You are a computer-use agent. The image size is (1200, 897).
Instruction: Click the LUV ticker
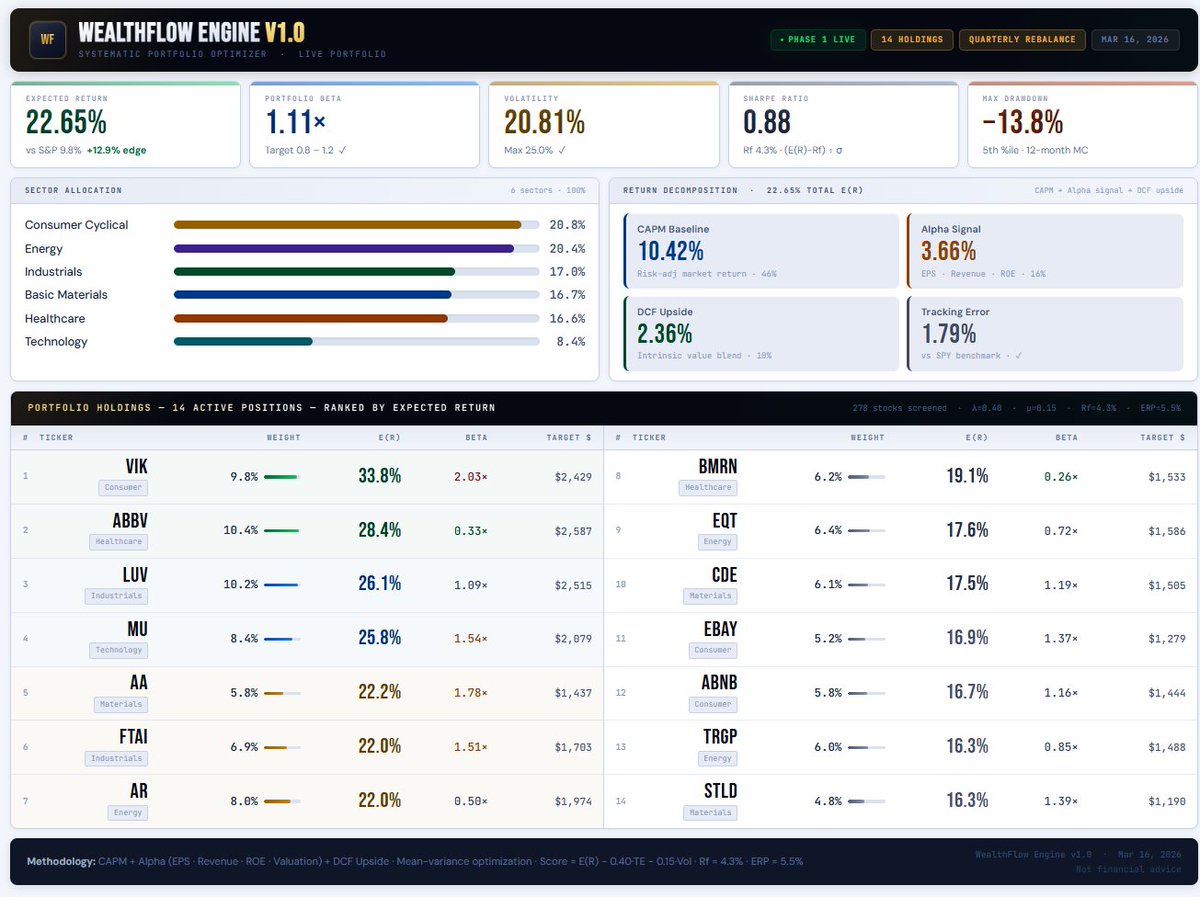133,574
